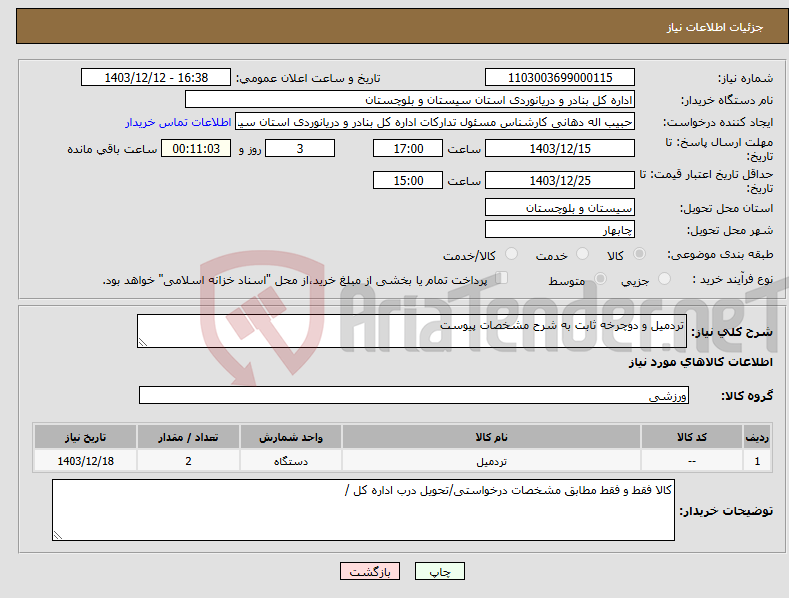Click the row number 1 cell
The height and width of the screenshot is (598, 789).
coord(757,461)
